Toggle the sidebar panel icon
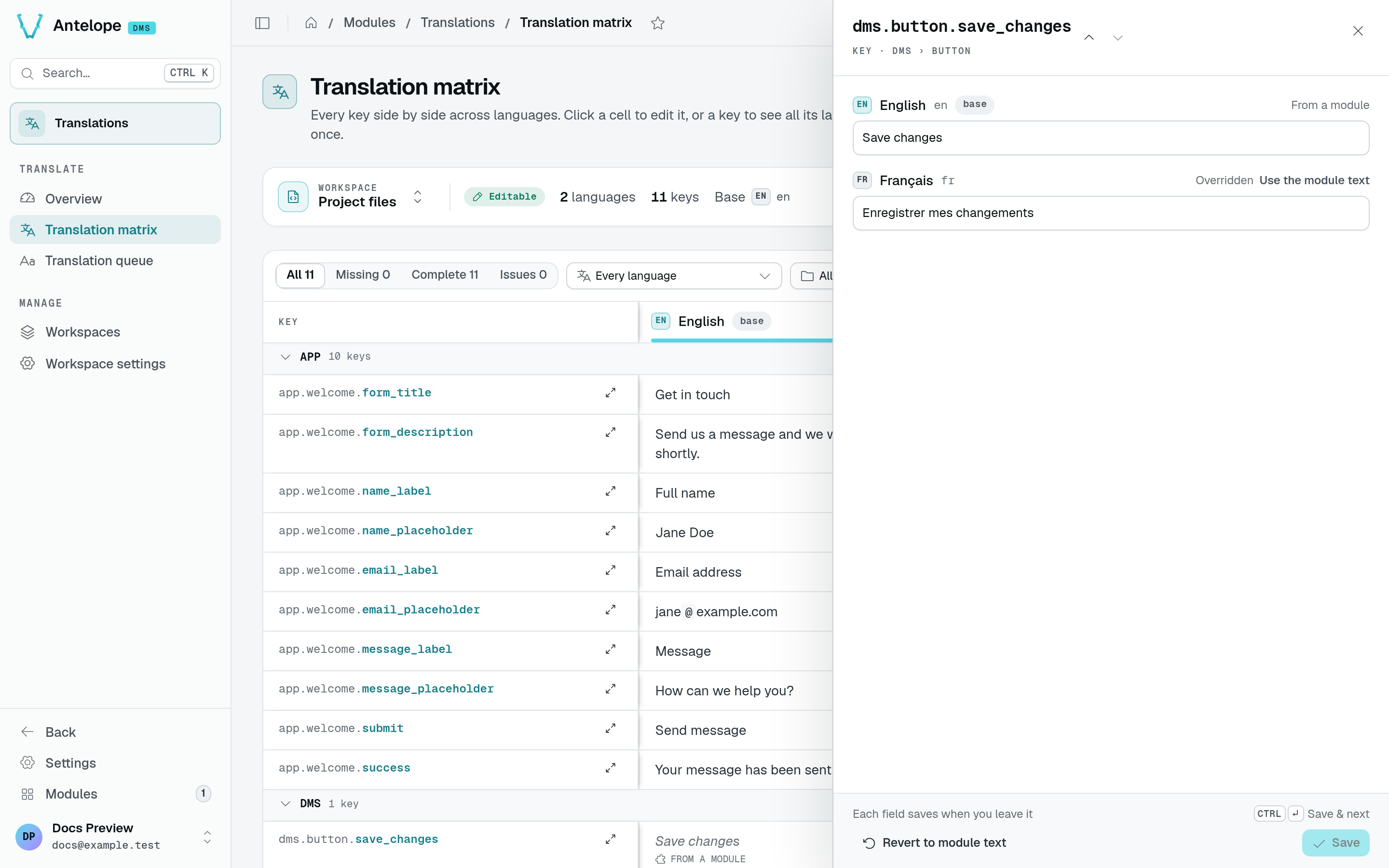1389x868 pixels. click(262, 23)
